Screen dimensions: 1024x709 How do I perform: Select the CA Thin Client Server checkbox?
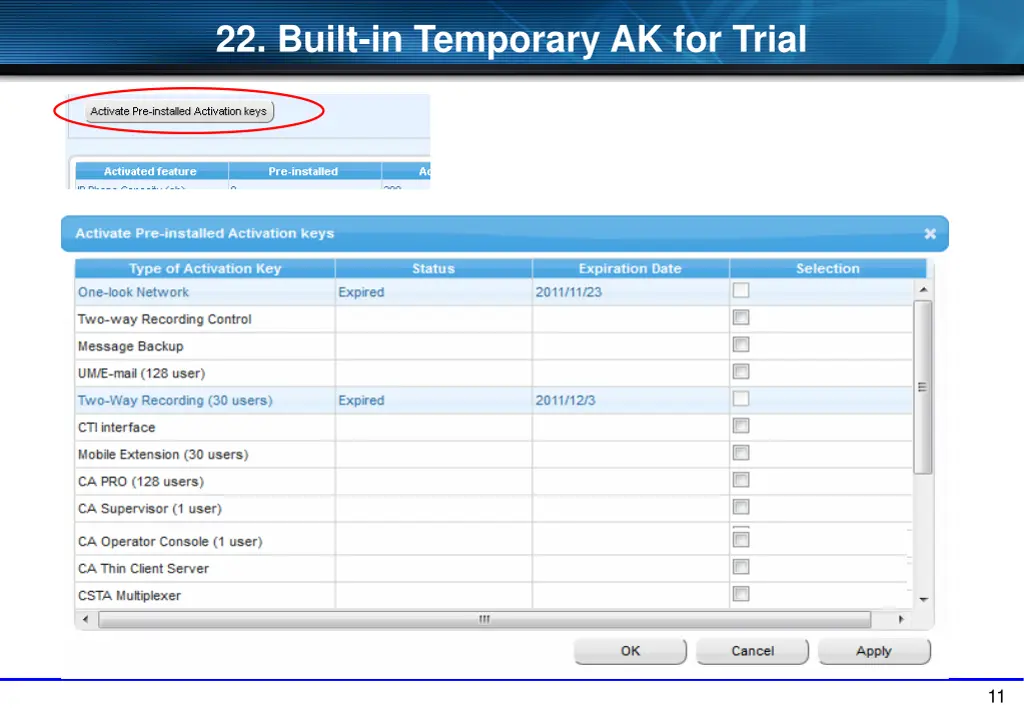point(741,567)
